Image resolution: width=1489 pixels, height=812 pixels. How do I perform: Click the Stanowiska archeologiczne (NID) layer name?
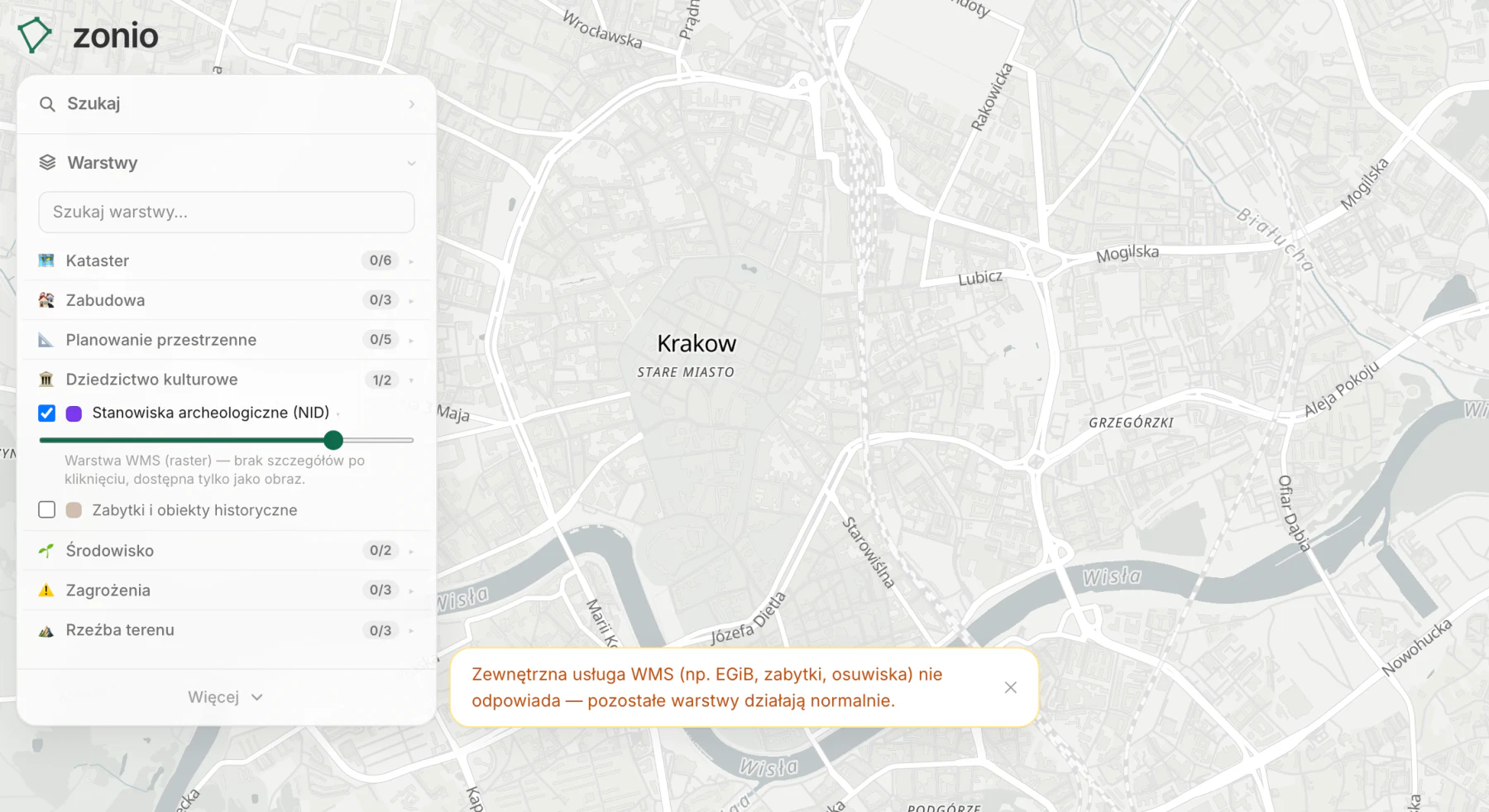point(211,413)
